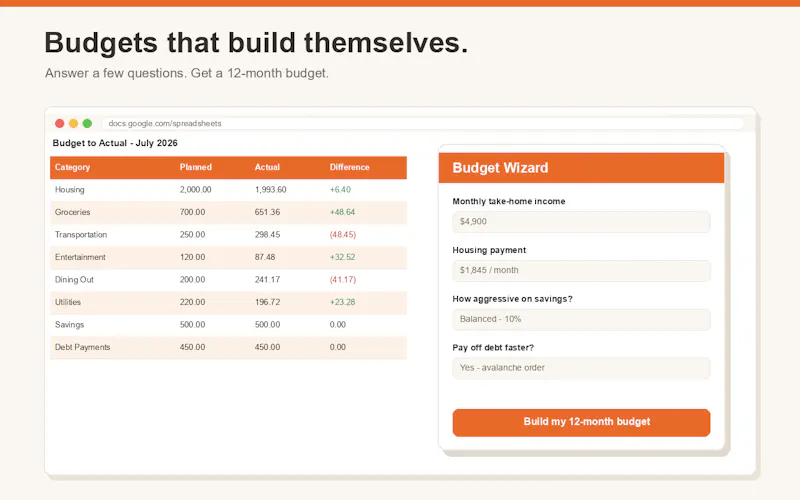Select the Entertainment category cell
The width and height of the screenshot is (800, 500).
[x=80, y=257]
